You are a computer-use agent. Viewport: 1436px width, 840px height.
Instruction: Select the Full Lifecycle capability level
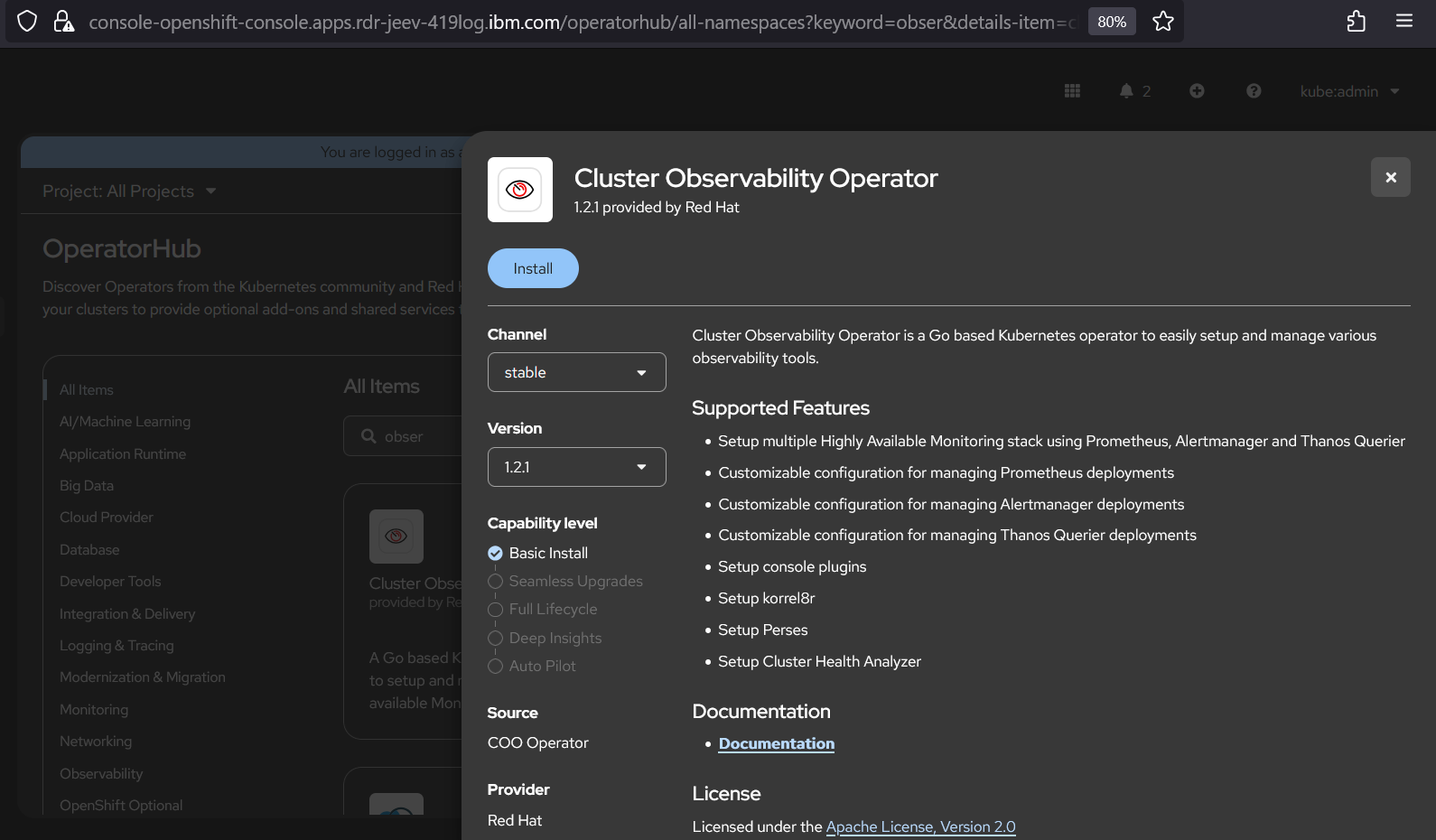543,609
